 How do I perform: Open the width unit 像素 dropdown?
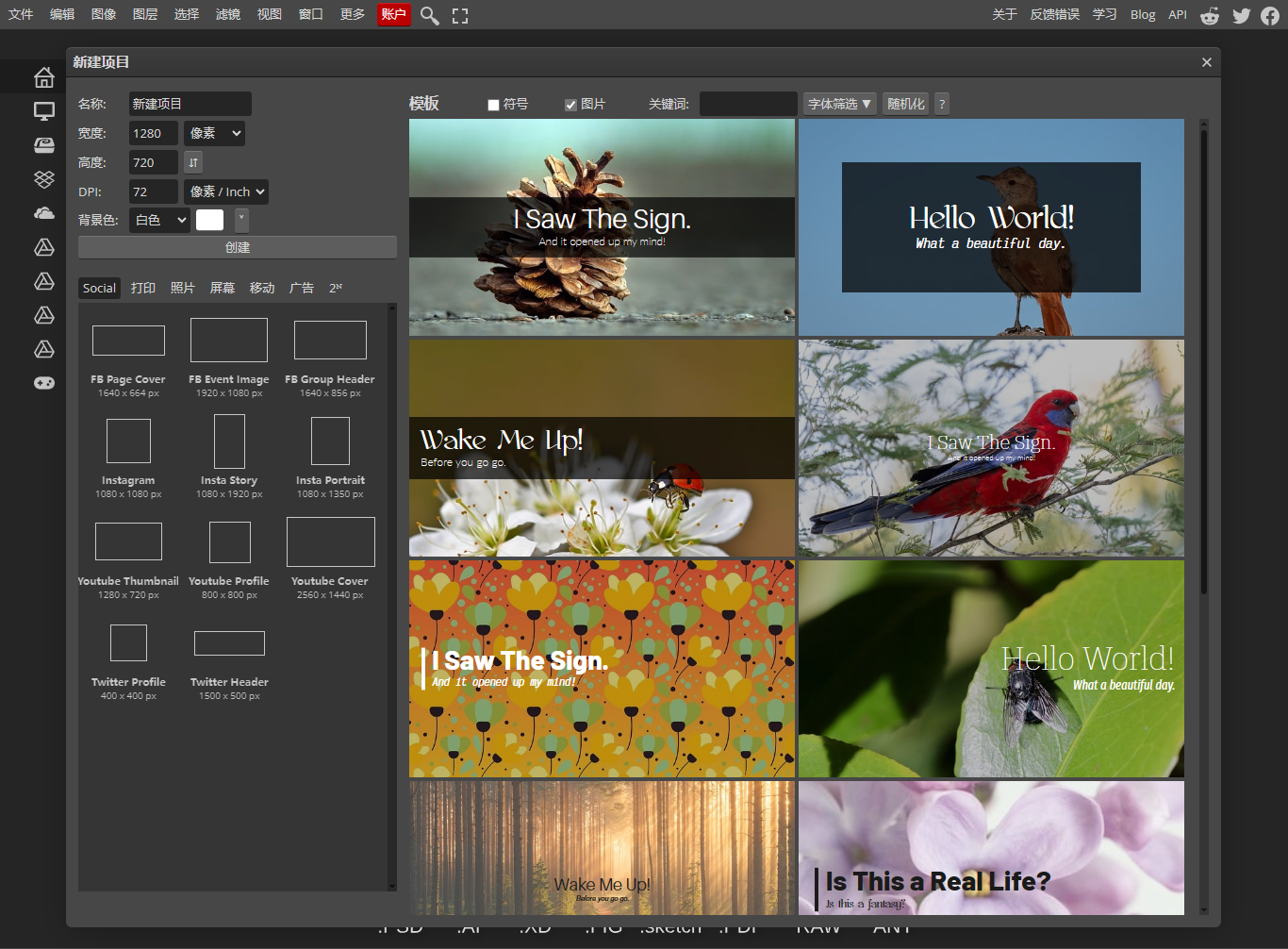pos(214,133)
